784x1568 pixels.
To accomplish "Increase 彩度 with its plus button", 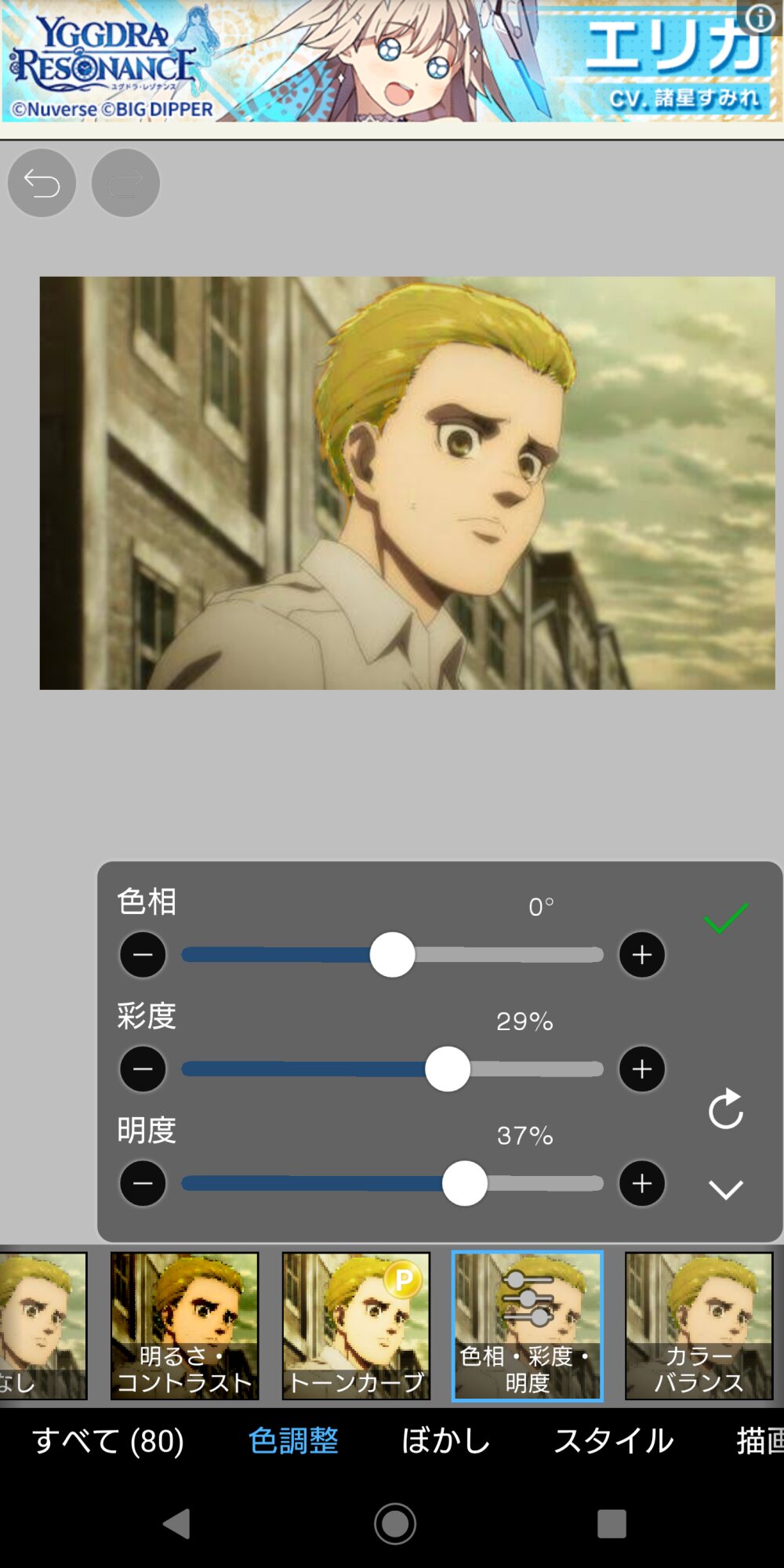I will coord(642,1069).
